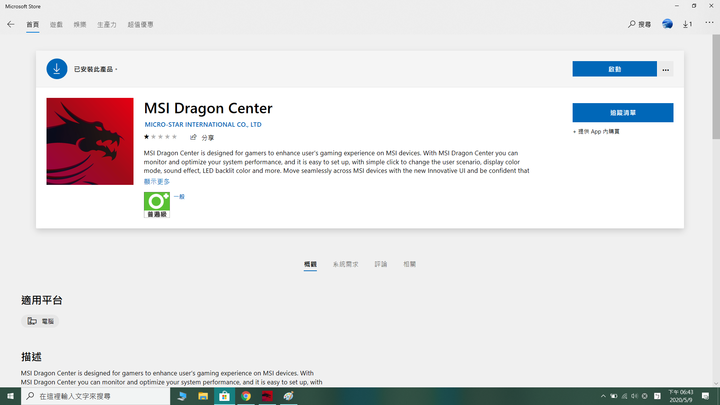Switch to the 娛樂 tab
Screen dimensions: 720x405
click(80, 25)
